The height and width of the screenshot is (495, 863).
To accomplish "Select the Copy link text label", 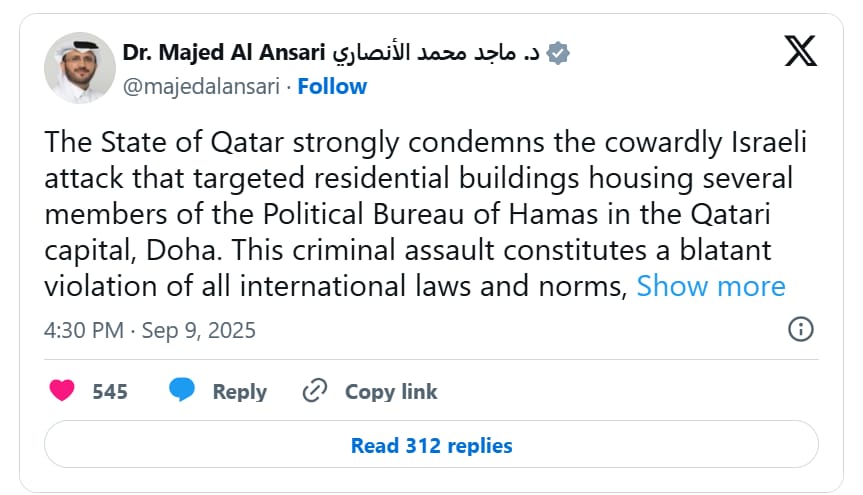I will pyautogui.click(x=391, y=392).
